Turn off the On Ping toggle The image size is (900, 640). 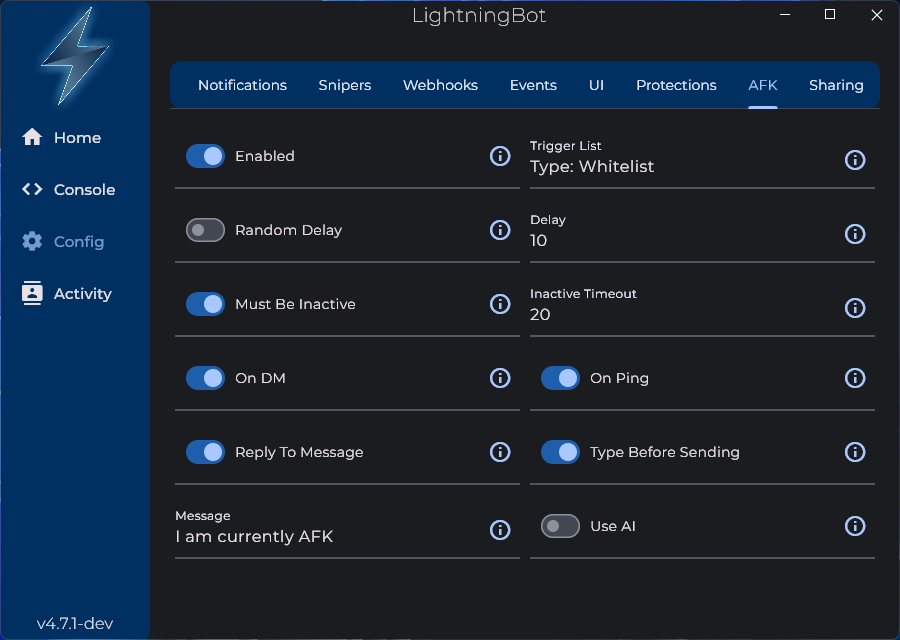560,378
